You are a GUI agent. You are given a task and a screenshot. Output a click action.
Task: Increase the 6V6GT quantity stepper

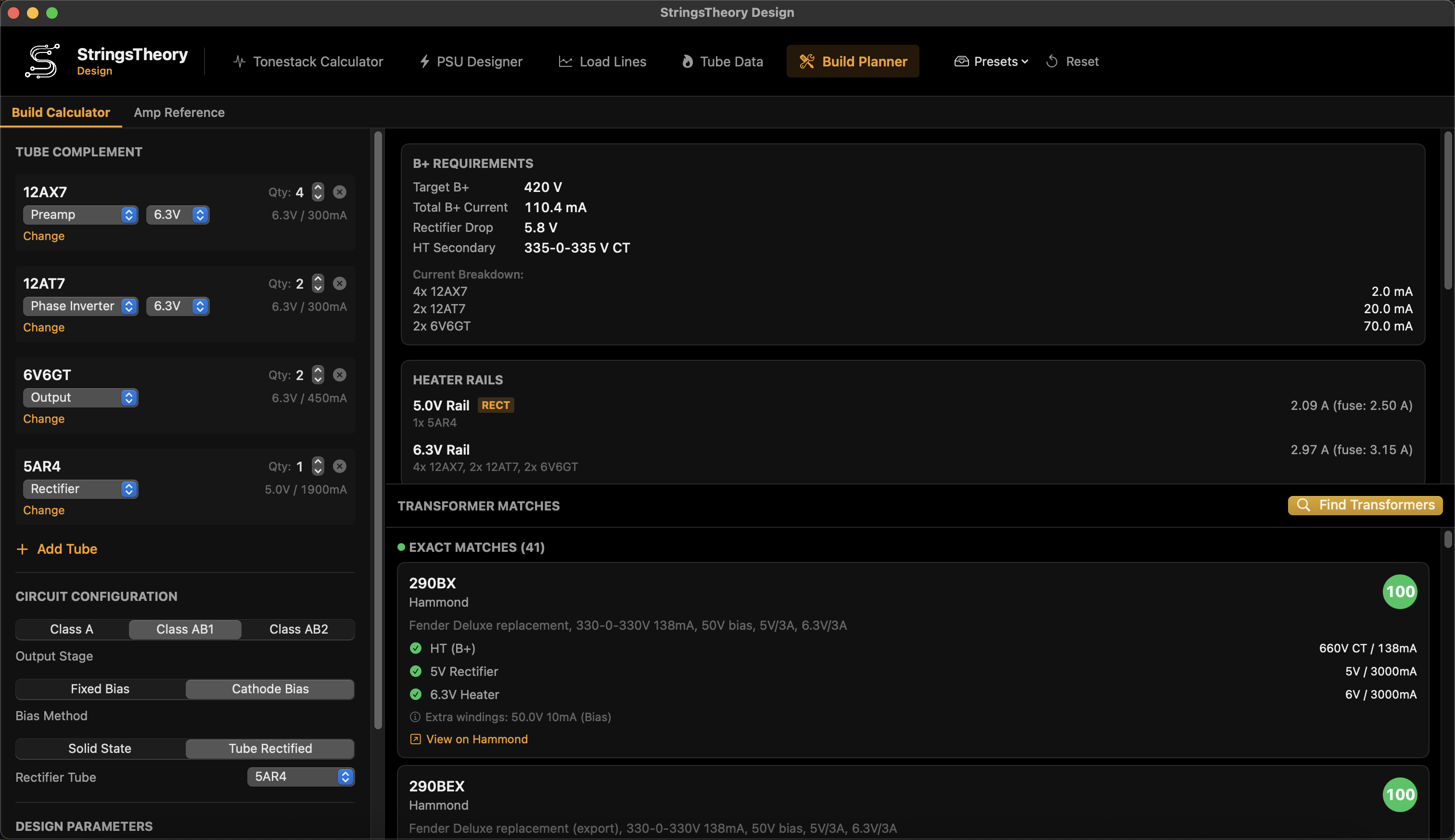(x=317, y=371)
